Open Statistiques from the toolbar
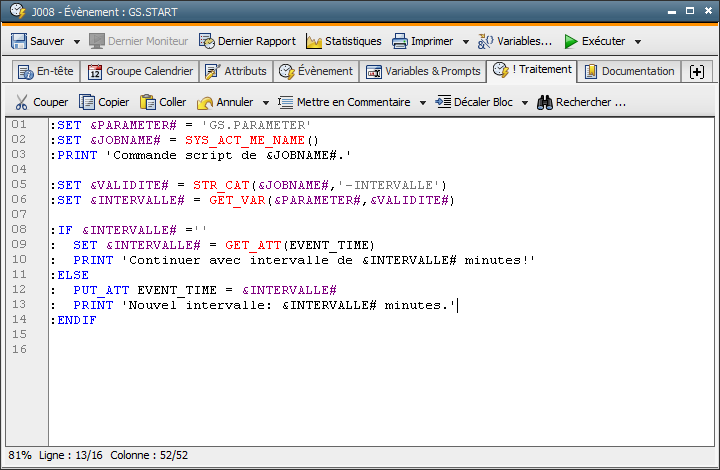Viewport: 720px width, 470px height. tap(343, 42)
